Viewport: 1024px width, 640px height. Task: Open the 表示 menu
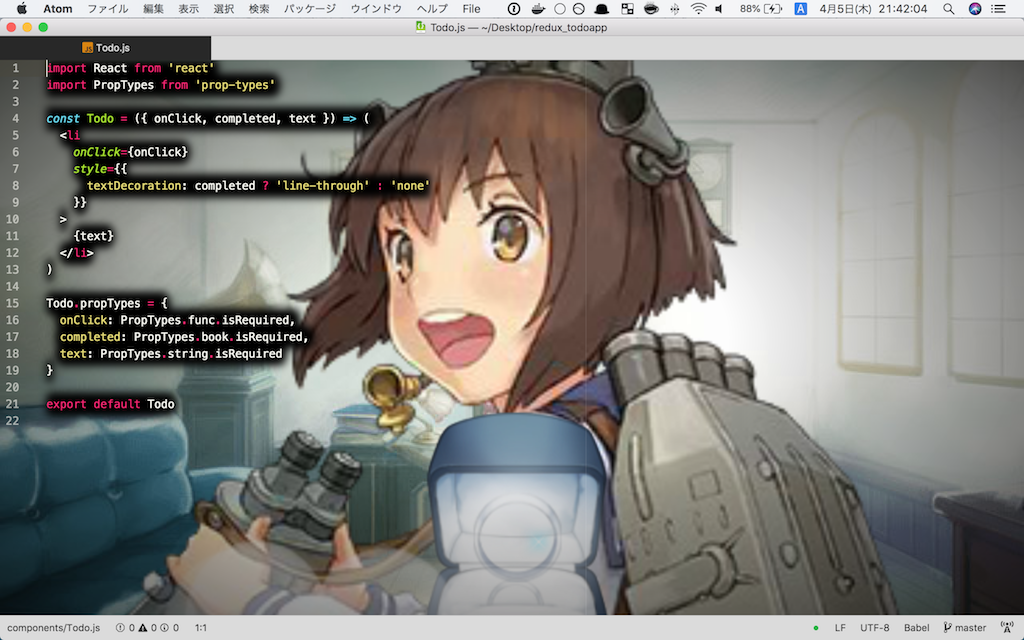(x=189, y=8)
